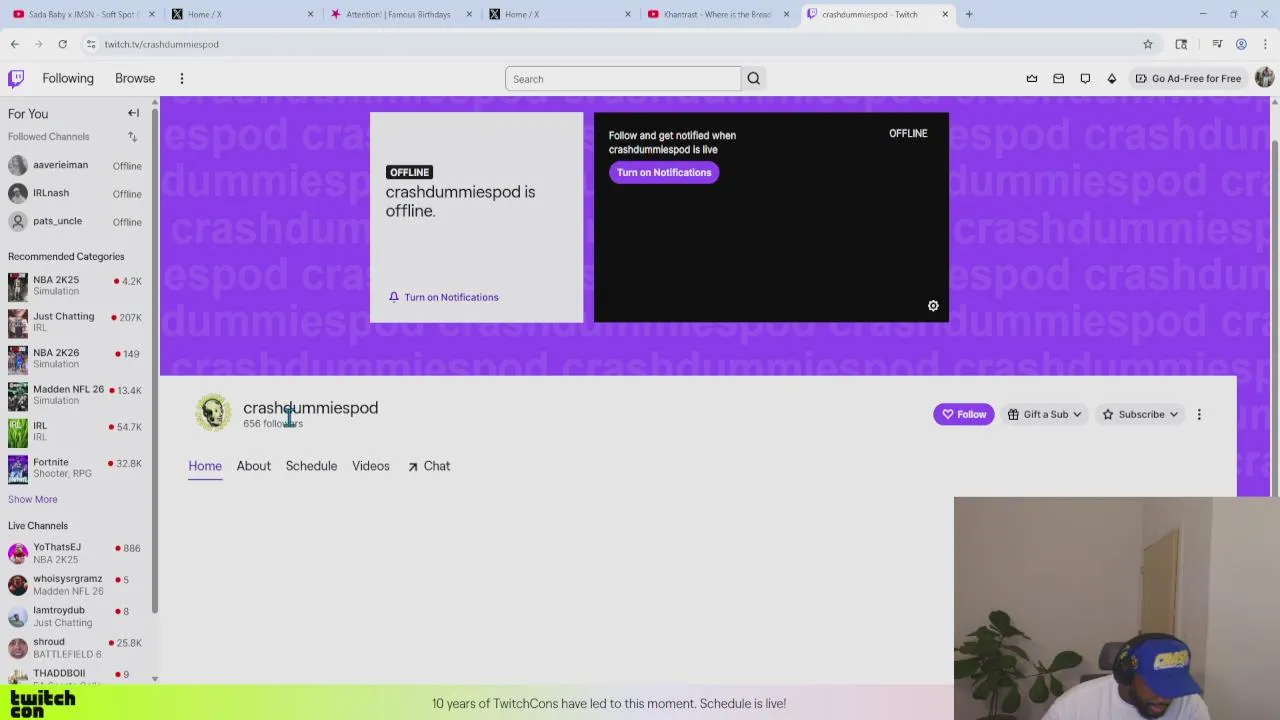Open new browser tab
Image resolution: width=1280 pixels, height=720 pixels.
tap(969, 14)
